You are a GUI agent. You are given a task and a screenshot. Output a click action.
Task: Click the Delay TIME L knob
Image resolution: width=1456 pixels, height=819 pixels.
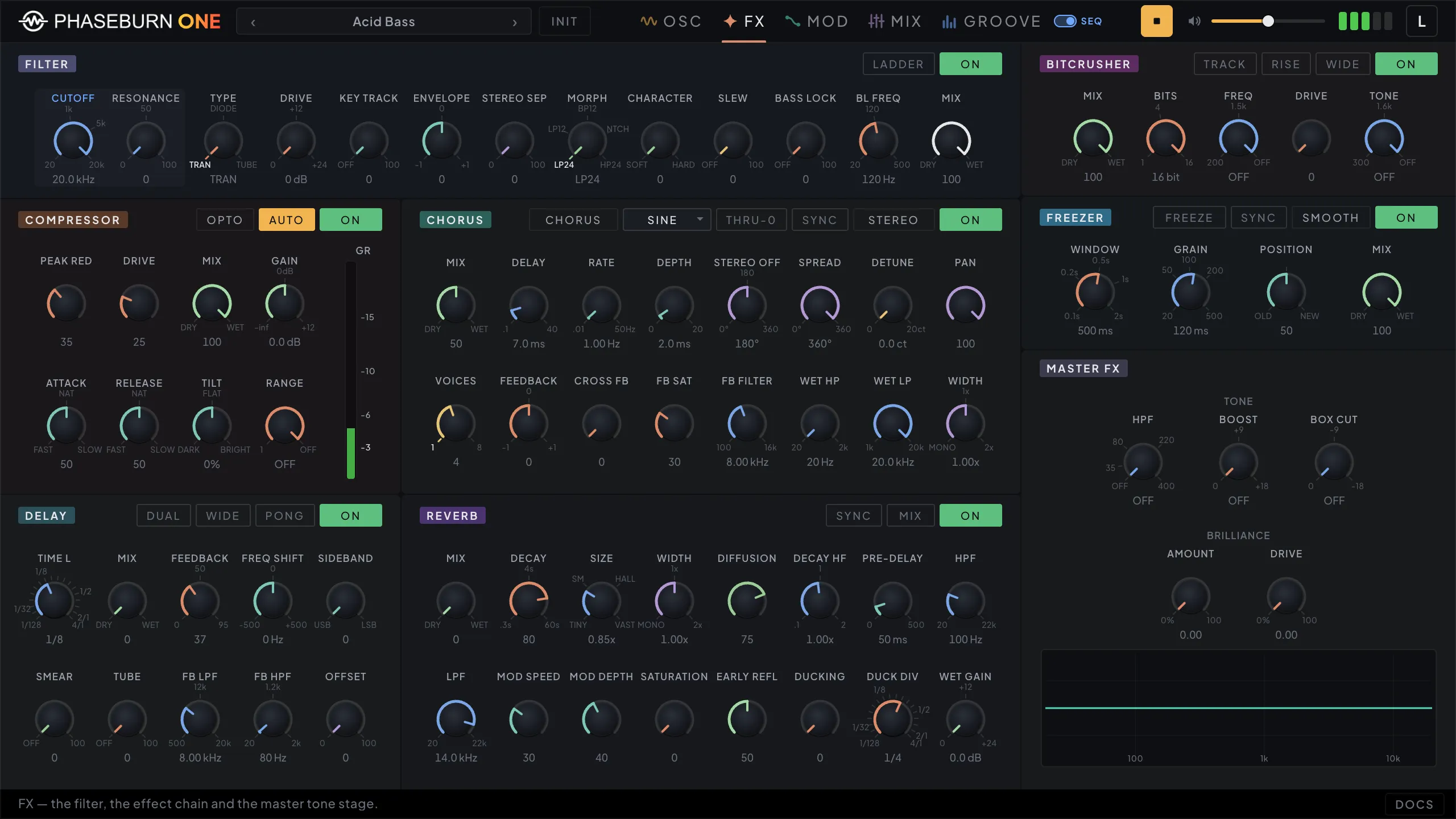55,601
